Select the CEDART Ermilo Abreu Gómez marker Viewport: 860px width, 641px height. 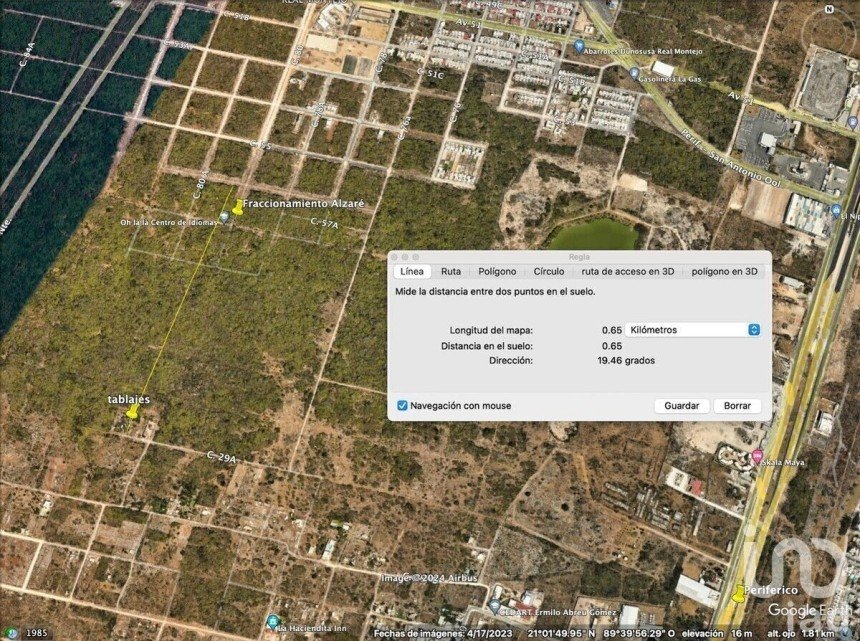[x=495, y=606]
